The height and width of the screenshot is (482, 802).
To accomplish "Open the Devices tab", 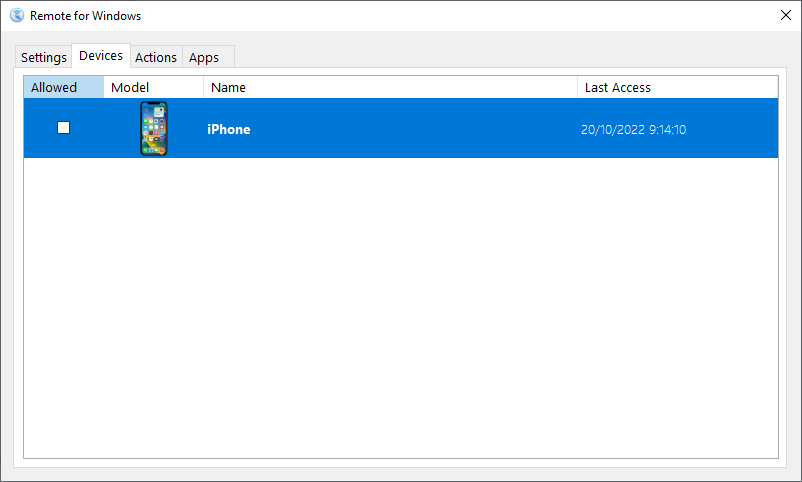I will point(101,56).
